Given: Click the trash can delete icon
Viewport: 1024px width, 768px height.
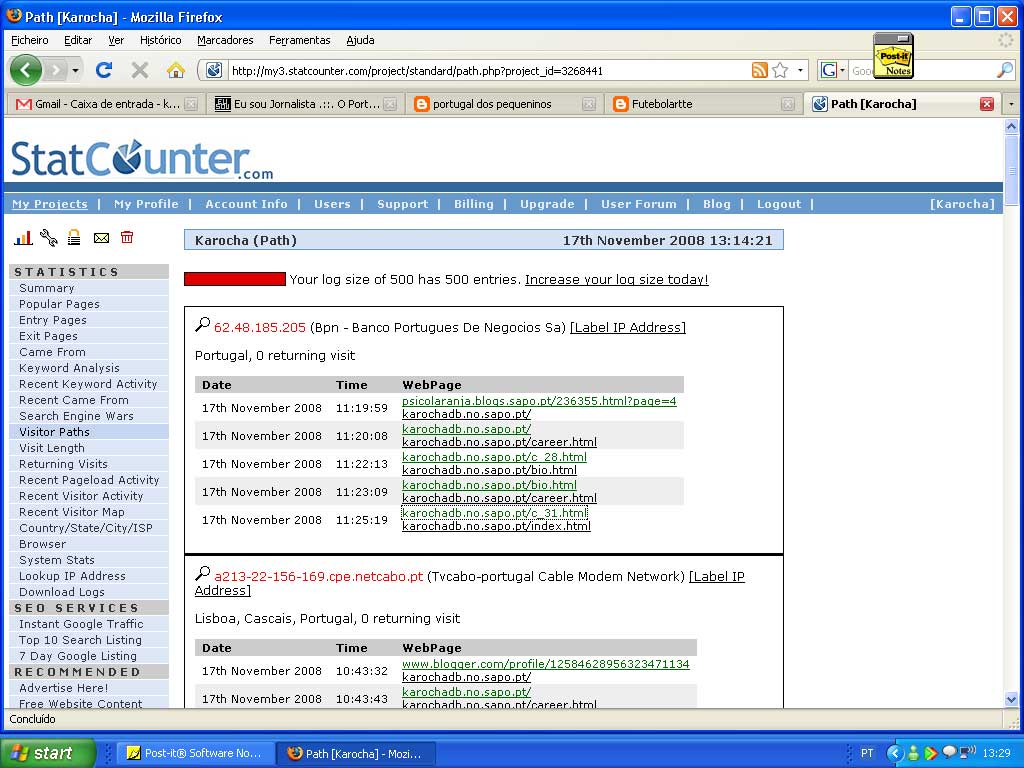Looking at the screenshot, I should 127,237.
